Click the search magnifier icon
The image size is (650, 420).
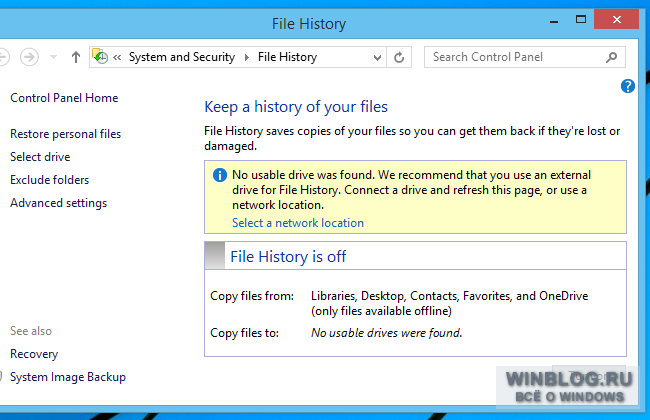[611, 57]
